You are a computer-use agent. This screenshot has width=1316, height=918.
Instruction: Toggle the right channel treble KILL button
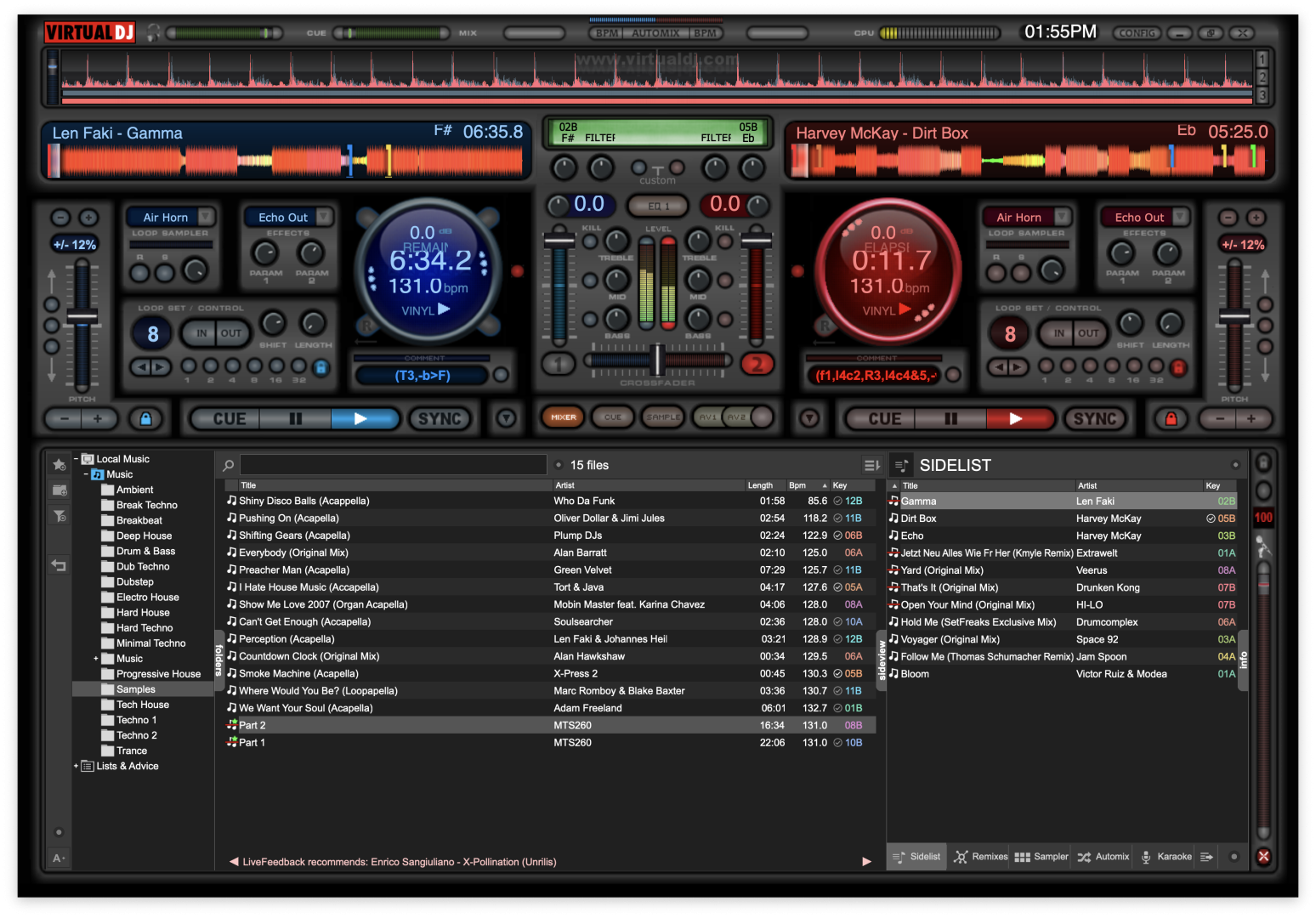pyautogui.click(x=725, y=241)
